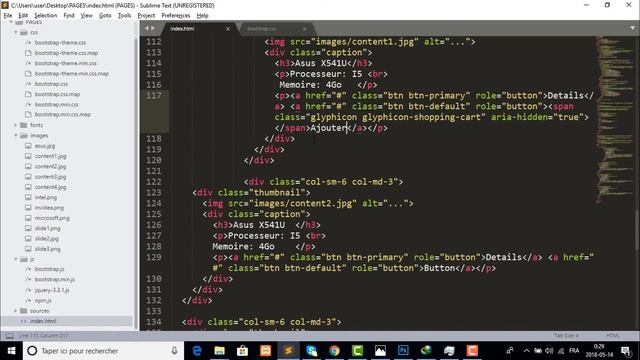Open the tab list dropdown arrow

click(632, 28)
